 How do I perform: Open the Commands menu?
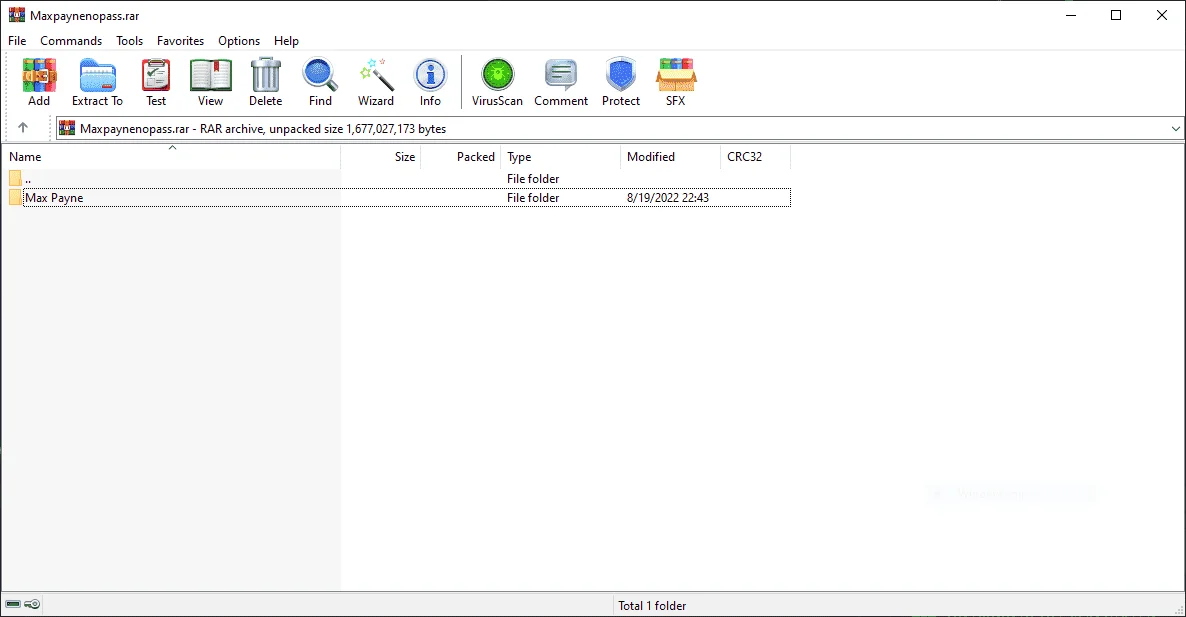tap(71, 41)
